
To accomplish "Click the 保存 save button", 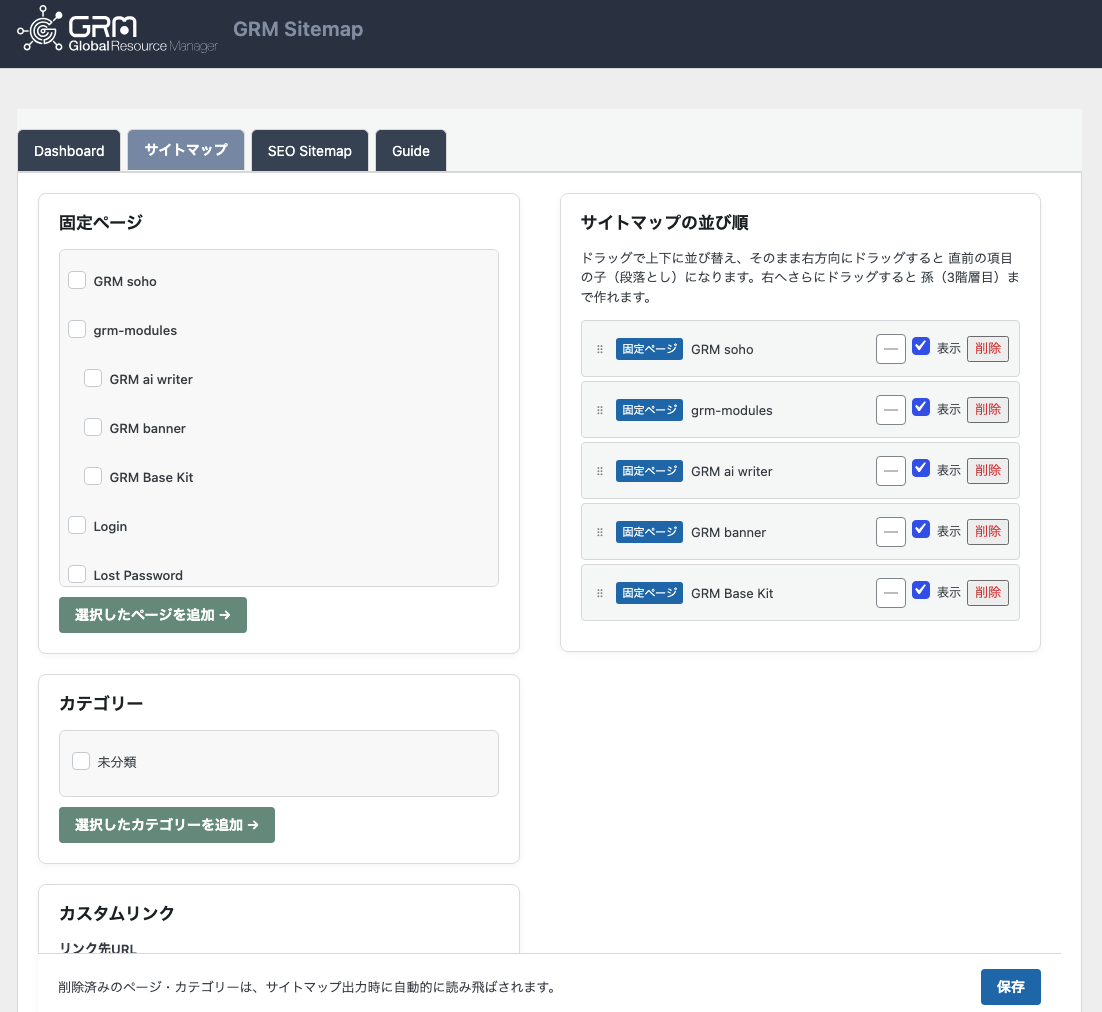I will (1011, 987).
